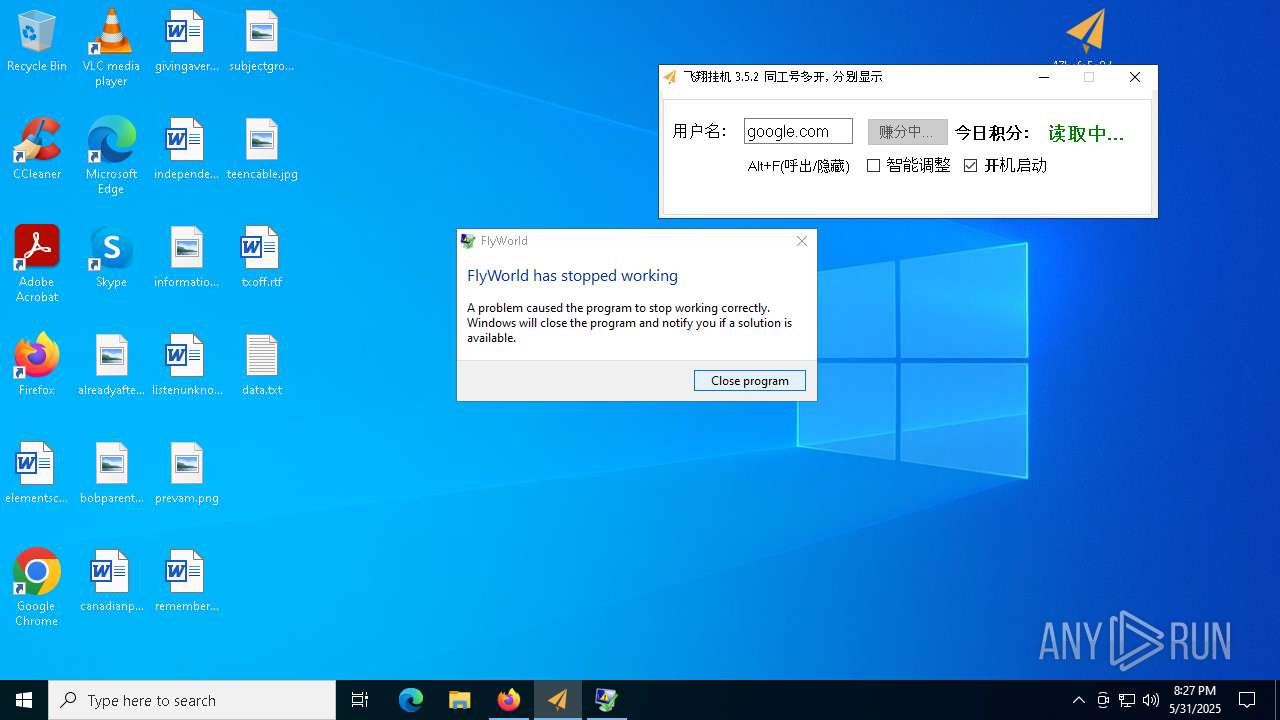Viewport: 1280px width, 720px height.
Task: Click the 今日积分 label
Action: pyautogui.click(x=992, y=132)
